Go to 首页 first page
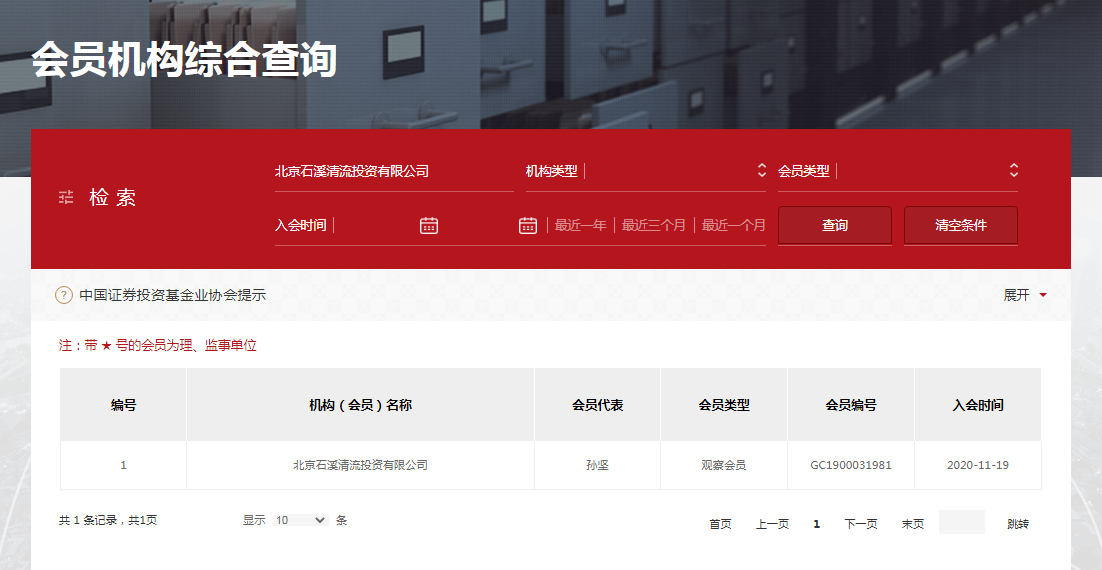1102x570 pixels. pyautogui.click(x=720, y=524)
